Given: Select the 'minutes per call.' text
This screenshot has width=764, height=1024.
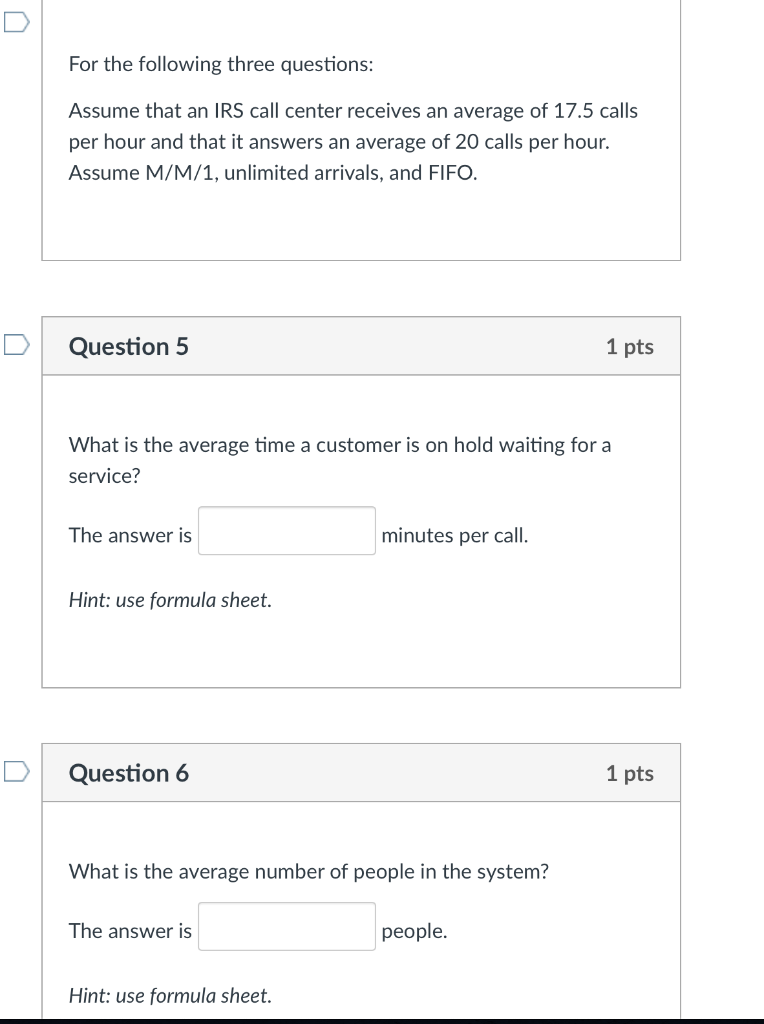Looking at the screenshot, I should click(456, 535).
